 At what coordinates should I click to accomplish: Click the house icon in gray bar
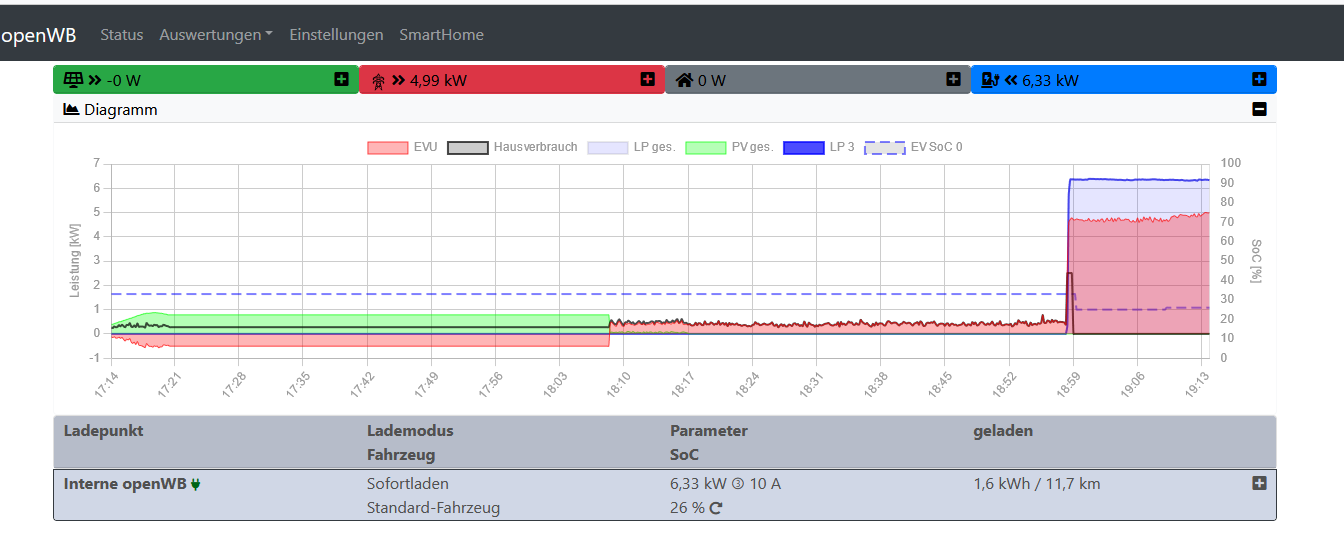coord(684,80)
